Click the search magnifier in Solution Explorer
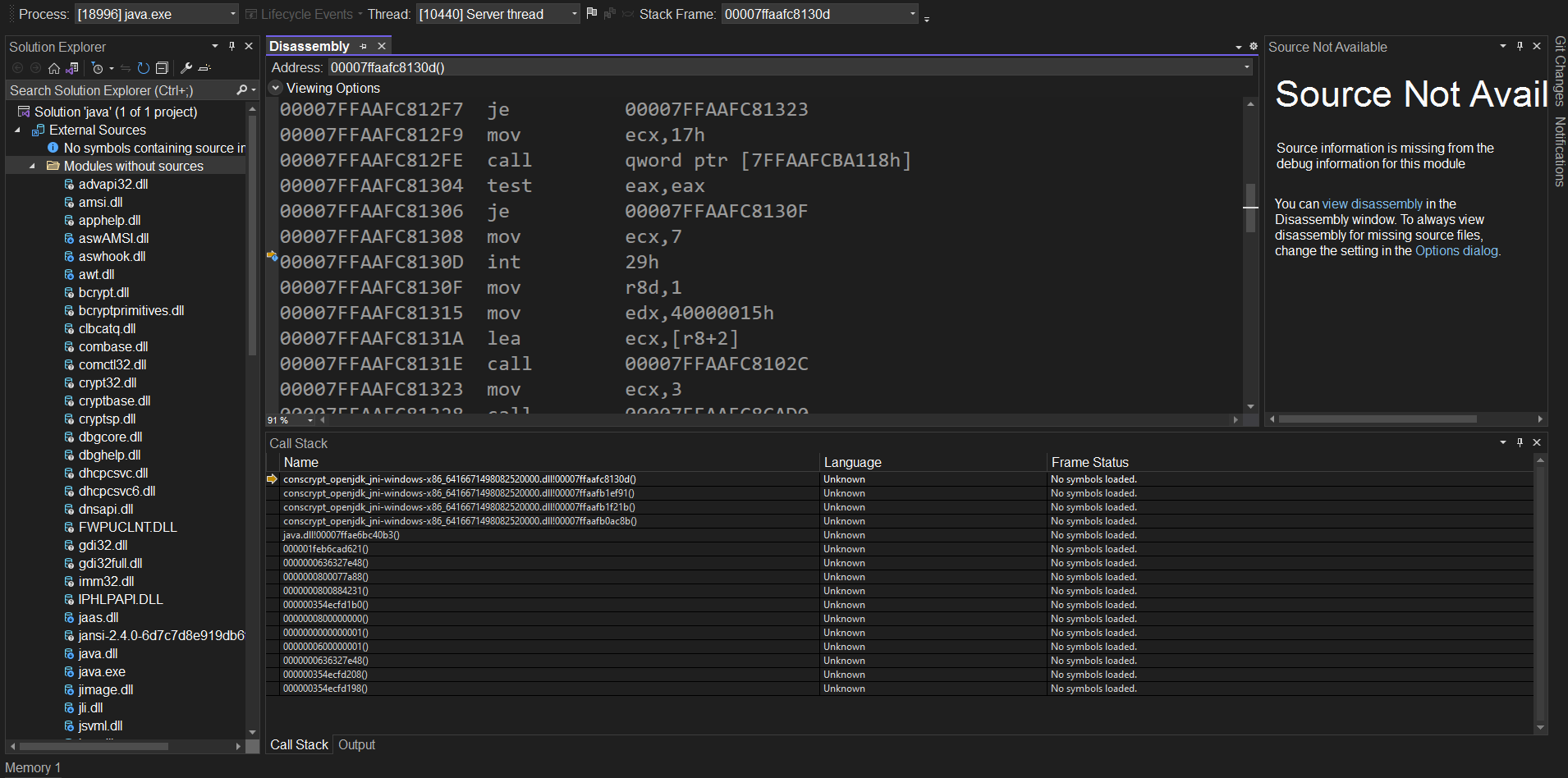Image resolution: width=1568 pixels, height=778 pixels. (x=242, y=89)
